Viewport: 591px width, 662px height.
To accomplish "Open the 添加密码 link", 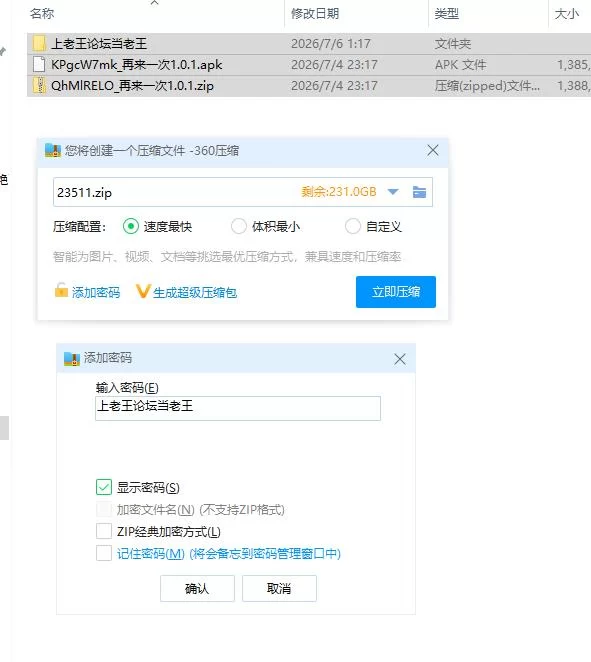I will coord(96,292).
